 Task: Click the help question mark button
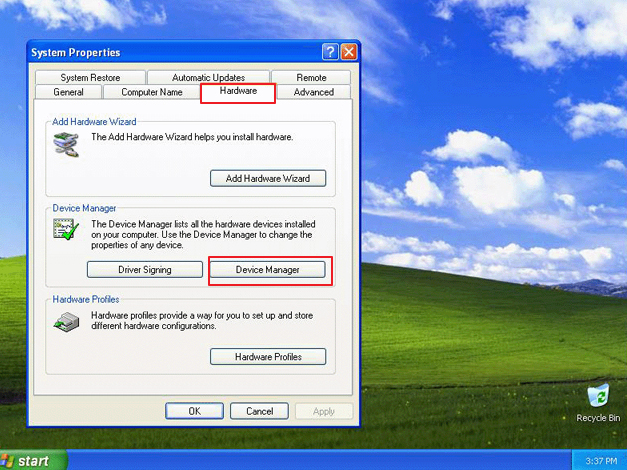tap(330, 52)
